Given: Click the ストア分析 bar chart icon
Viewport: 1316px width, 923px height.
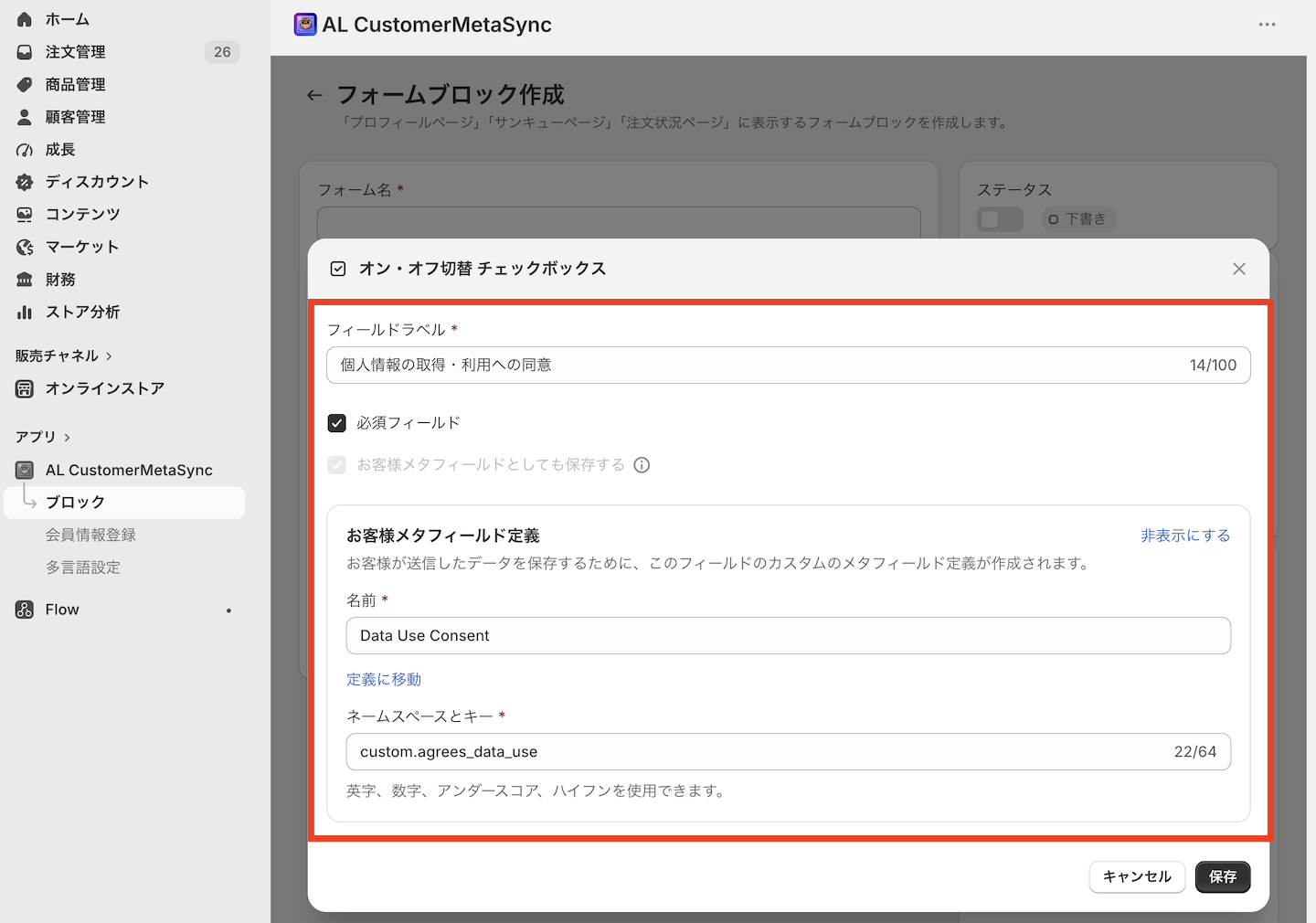Looking at the screenshot, I should tap(25, 312).
